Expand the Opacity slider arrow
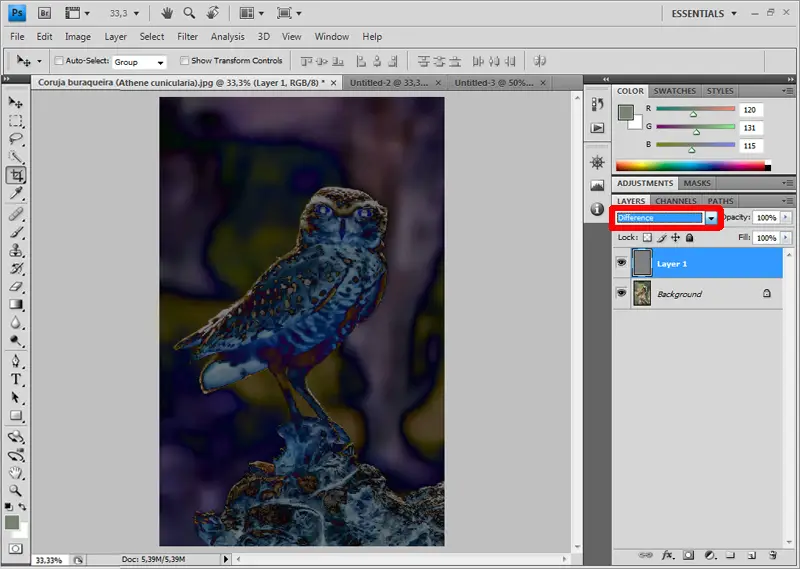 [786, 217]
